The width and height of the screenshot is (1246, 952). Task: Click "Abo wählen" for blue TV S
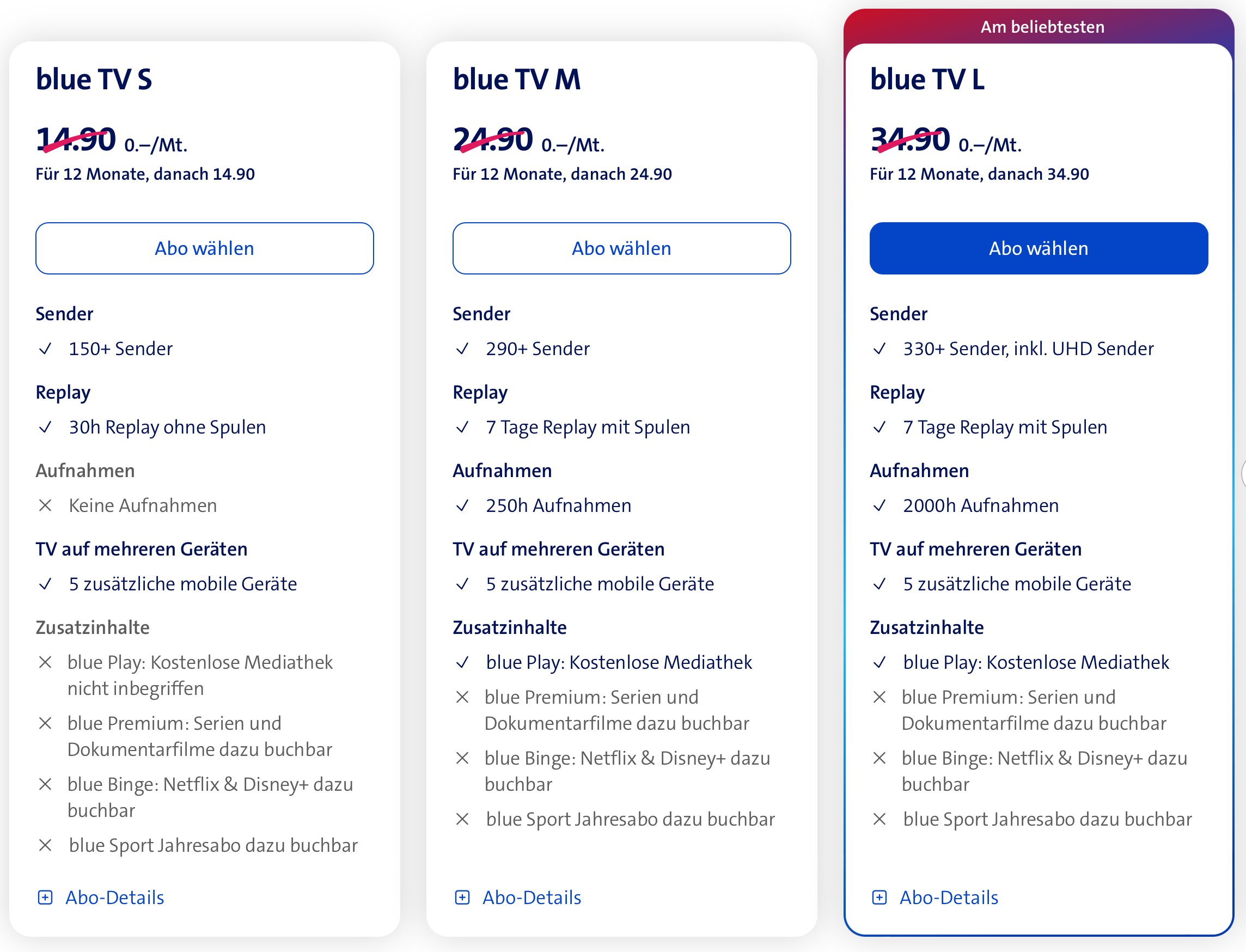205,248
